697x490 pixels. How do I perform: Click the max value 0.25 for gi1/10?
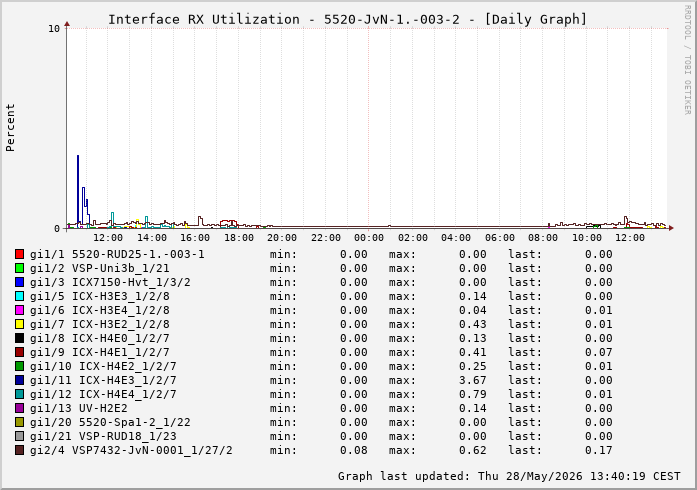(x=473, y=366)
